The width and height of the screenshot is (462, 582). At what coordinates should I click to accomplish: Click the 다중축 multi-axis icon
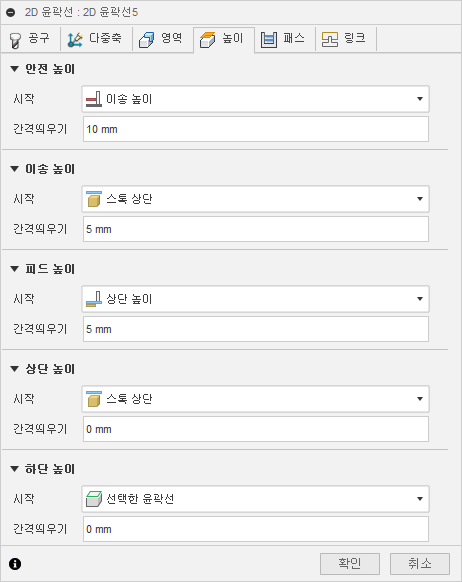pyautogui.click(x=75, y=40)
